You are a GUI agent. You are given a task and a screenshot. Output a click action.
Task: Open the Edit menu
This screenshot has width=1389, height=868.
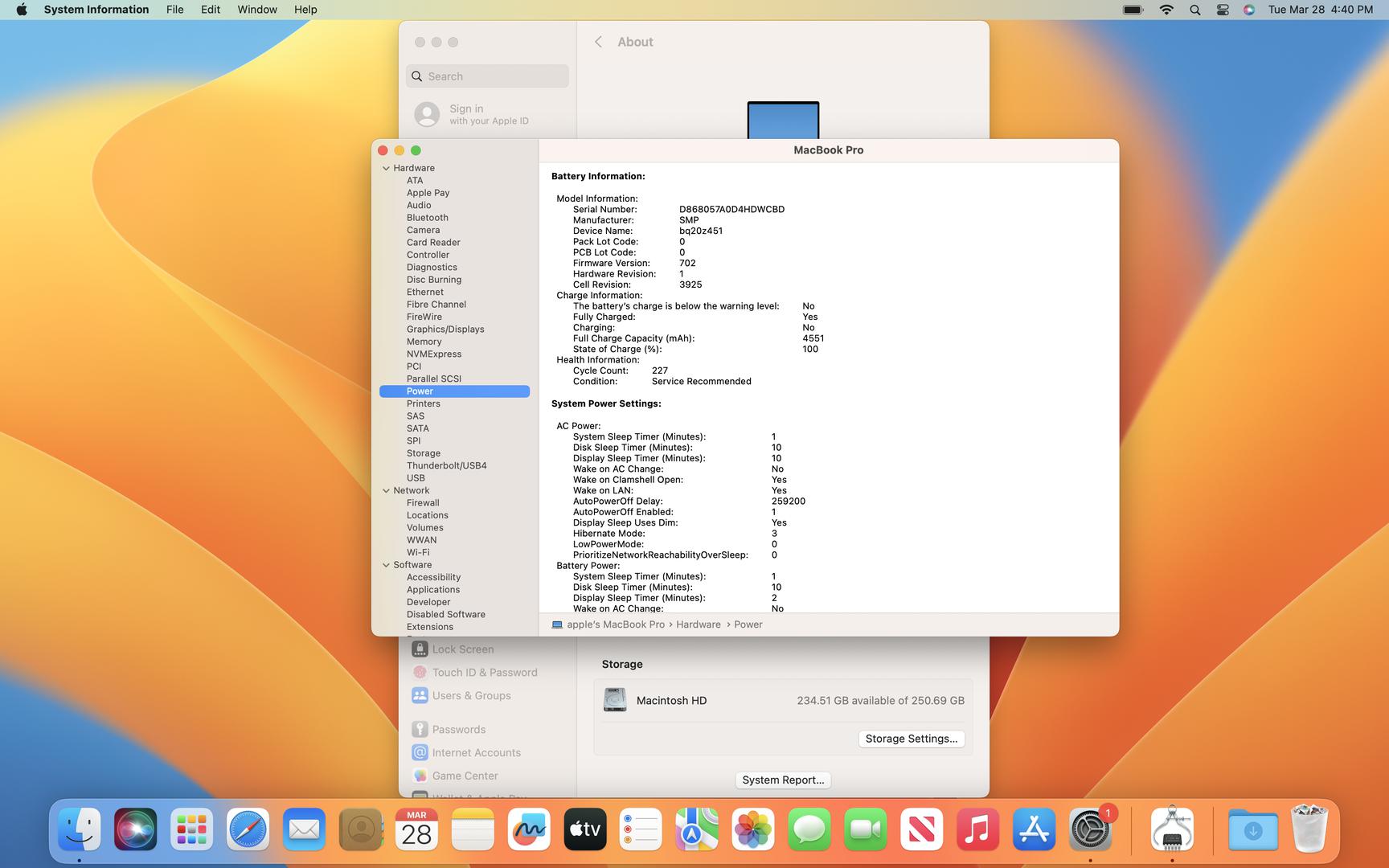point(211,10)
